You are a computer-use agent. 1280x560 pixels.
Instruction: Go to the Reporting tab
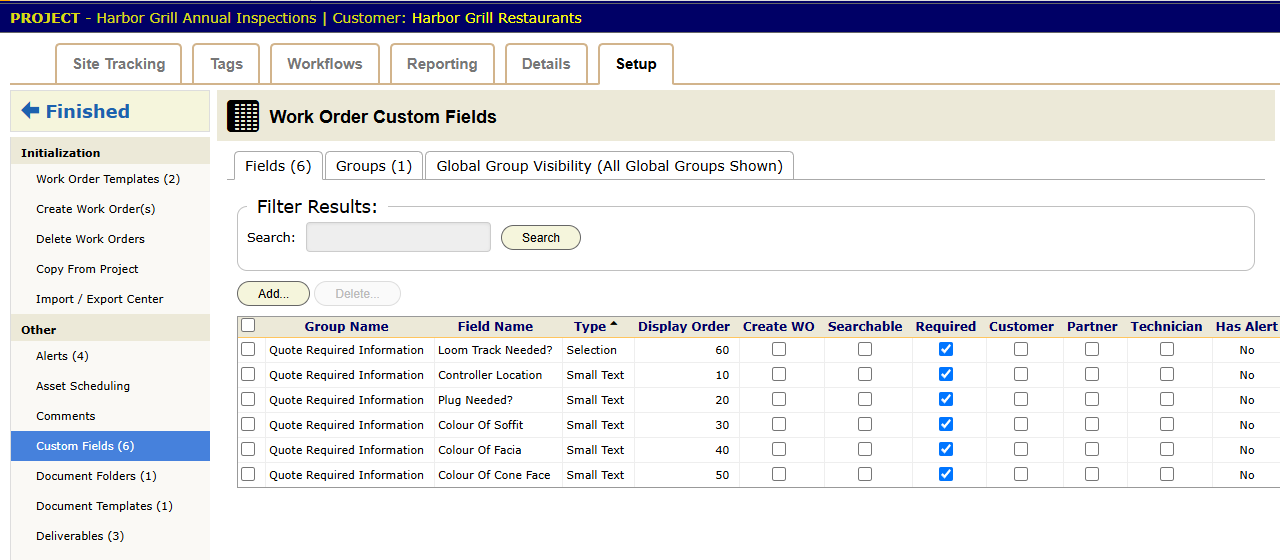pos(442,64)
